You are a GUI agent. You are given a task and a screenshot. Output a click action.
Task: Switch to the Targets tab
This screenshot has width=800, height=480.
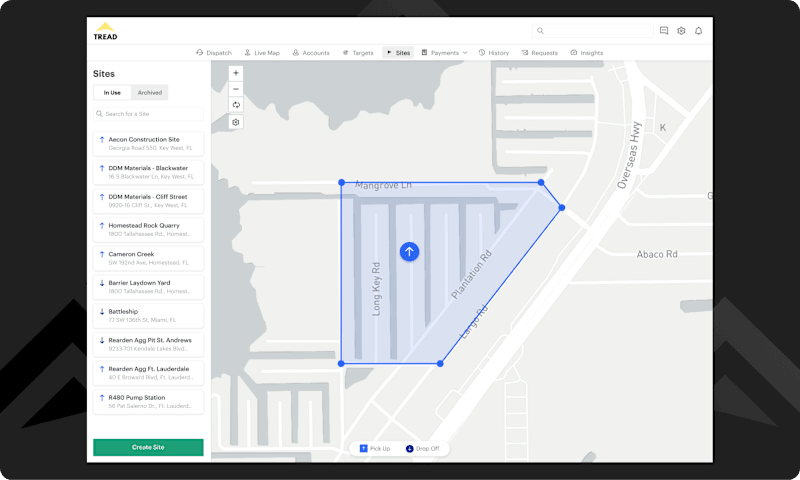click(358, 53)
